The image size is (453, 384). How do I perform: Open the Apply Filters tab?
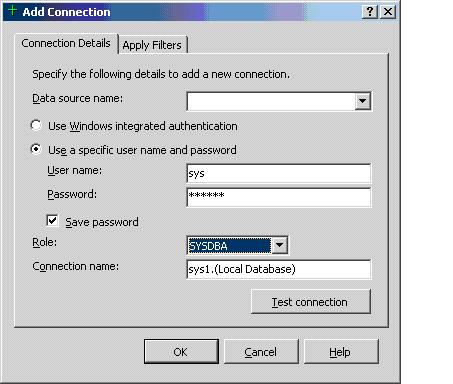click(152, 45)
